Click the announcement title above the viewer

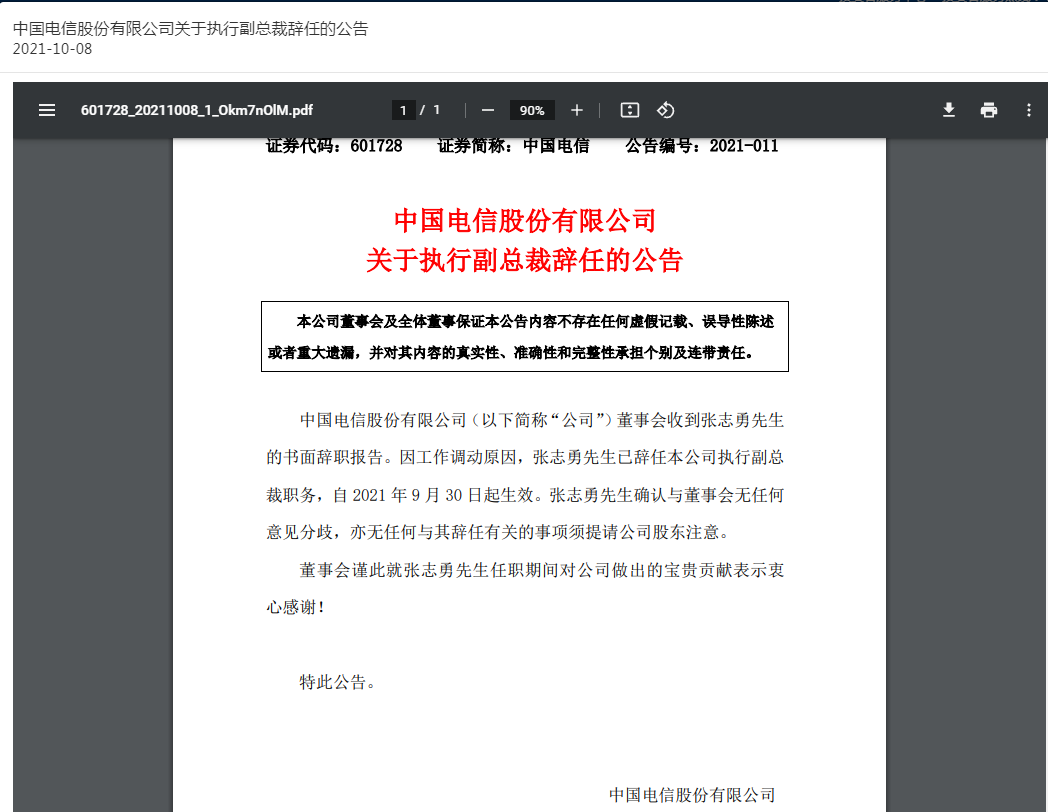point(190,29)
